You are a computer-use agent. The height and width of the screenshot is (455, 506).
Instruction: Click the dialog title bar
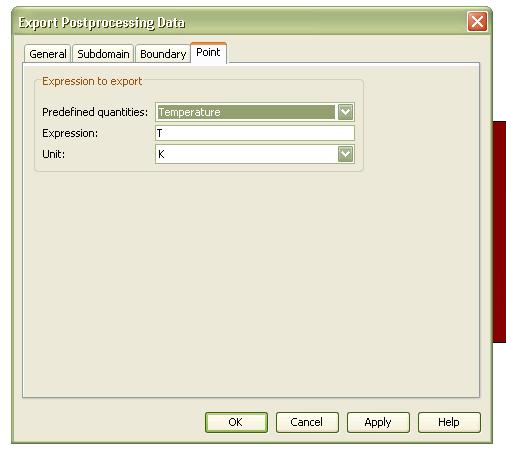[233, 22]
